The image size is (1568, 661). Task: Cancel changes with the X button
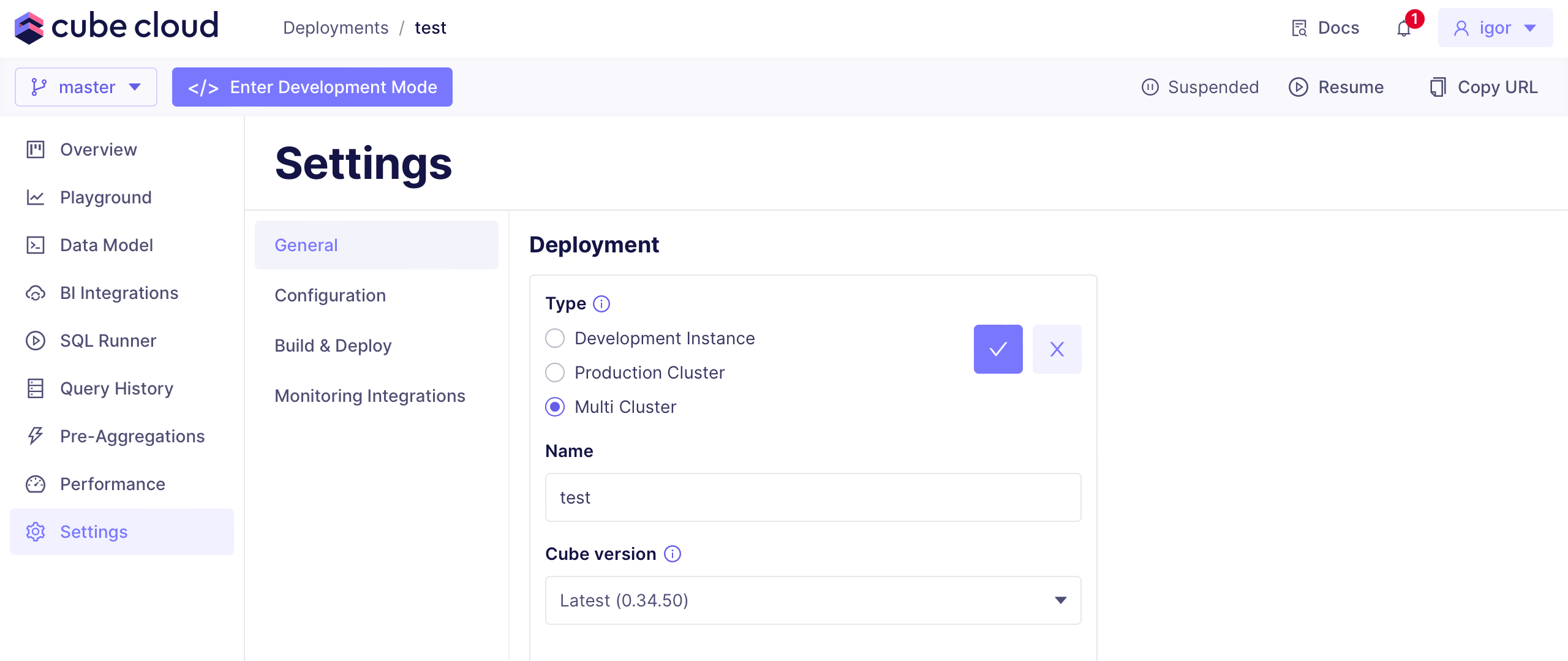click(x=1057, y=349)
